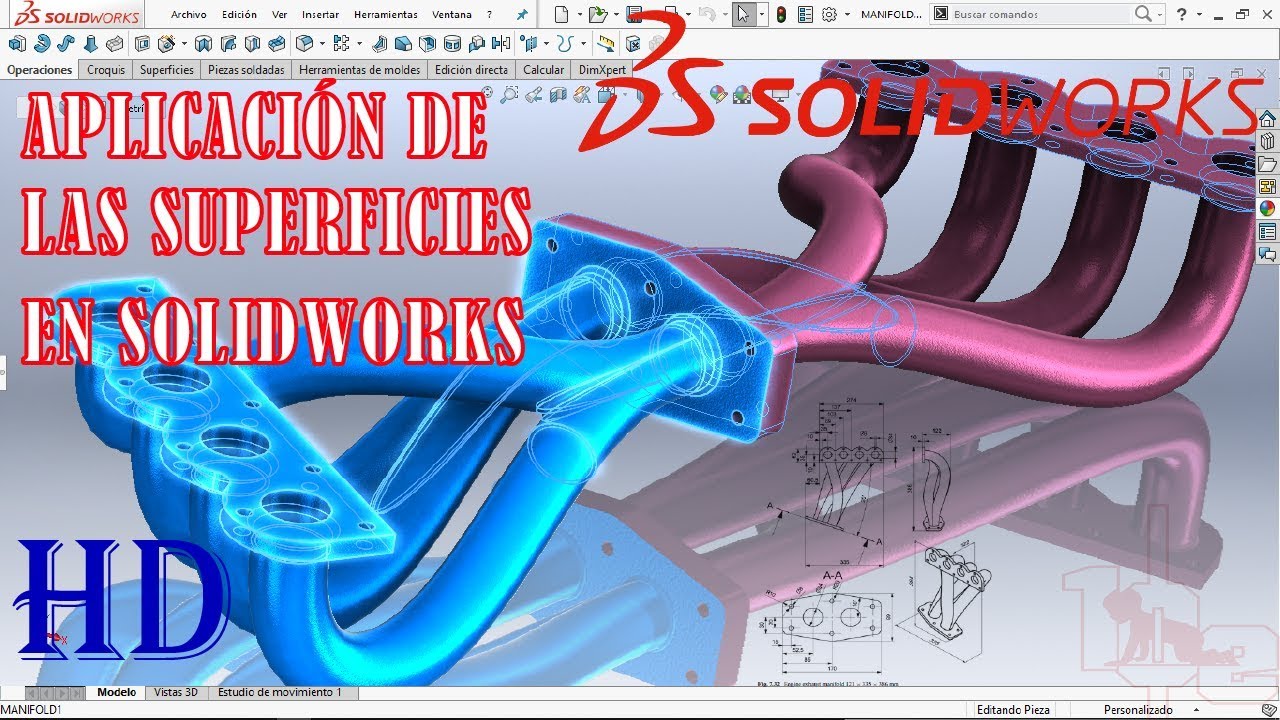Expand the Geometría de referencia dropdown arrow
1280x720 pixels.
546,44
